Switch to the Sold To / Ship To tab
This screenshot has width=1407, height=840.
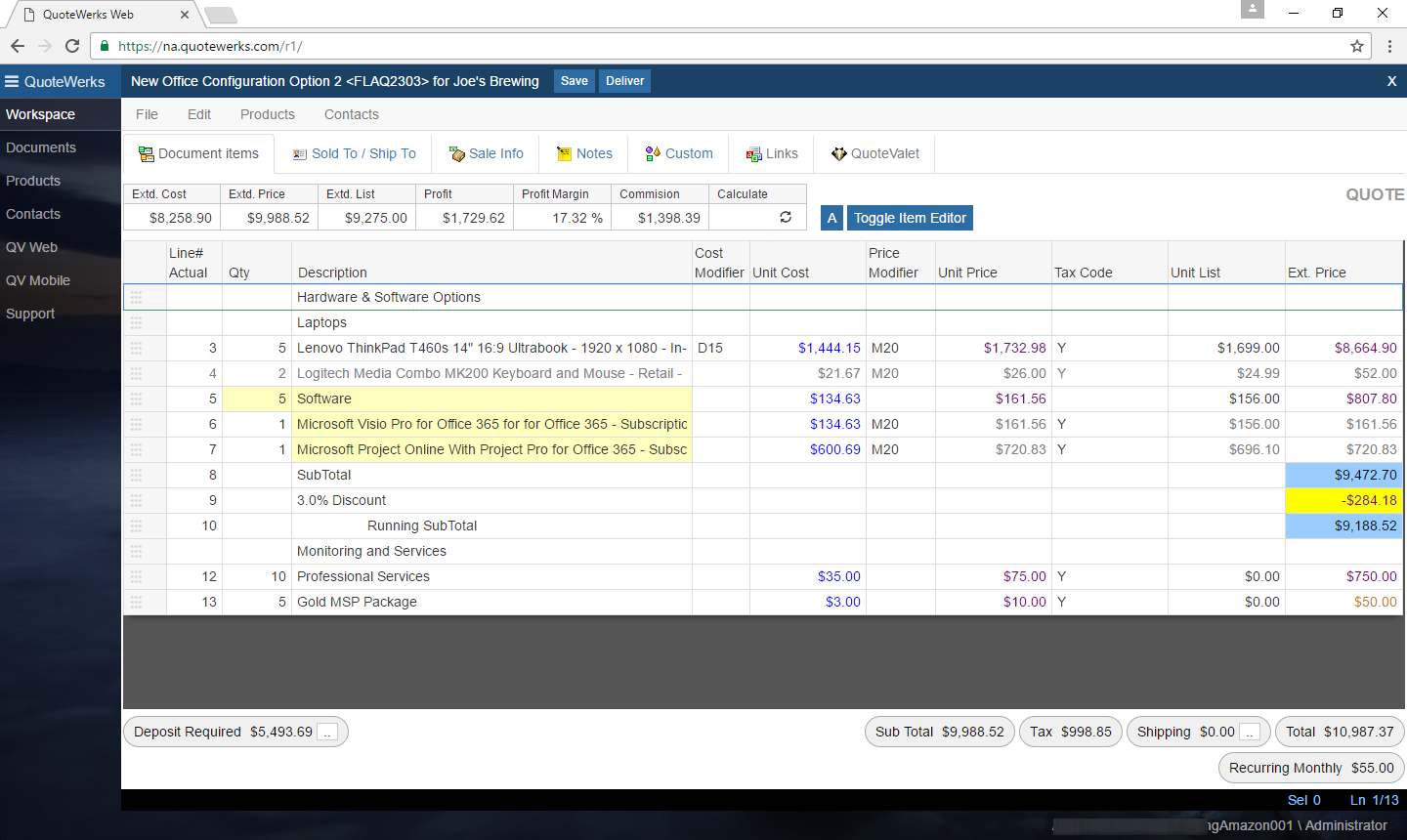[352, 153]
